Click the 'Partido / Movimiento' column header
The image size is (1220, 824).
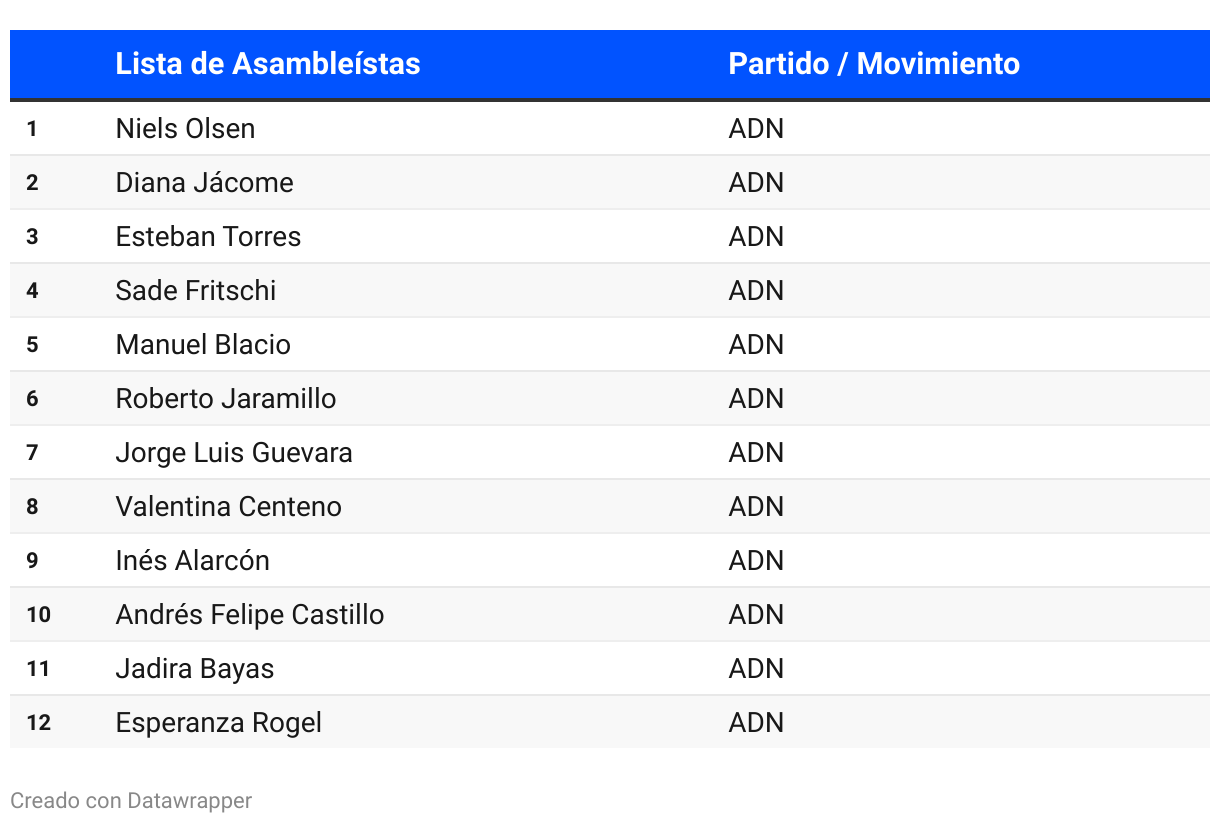pyautogui.click(x=874, y=64)
